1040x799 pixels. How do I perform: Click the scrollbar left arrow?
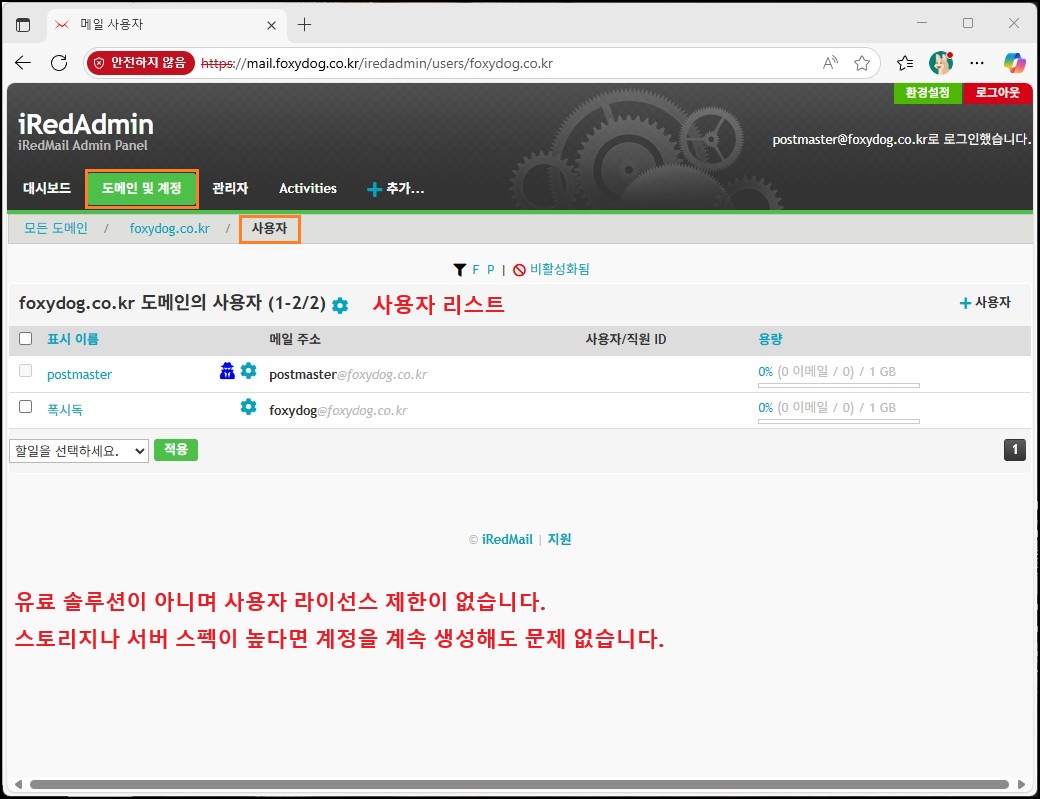18,784
